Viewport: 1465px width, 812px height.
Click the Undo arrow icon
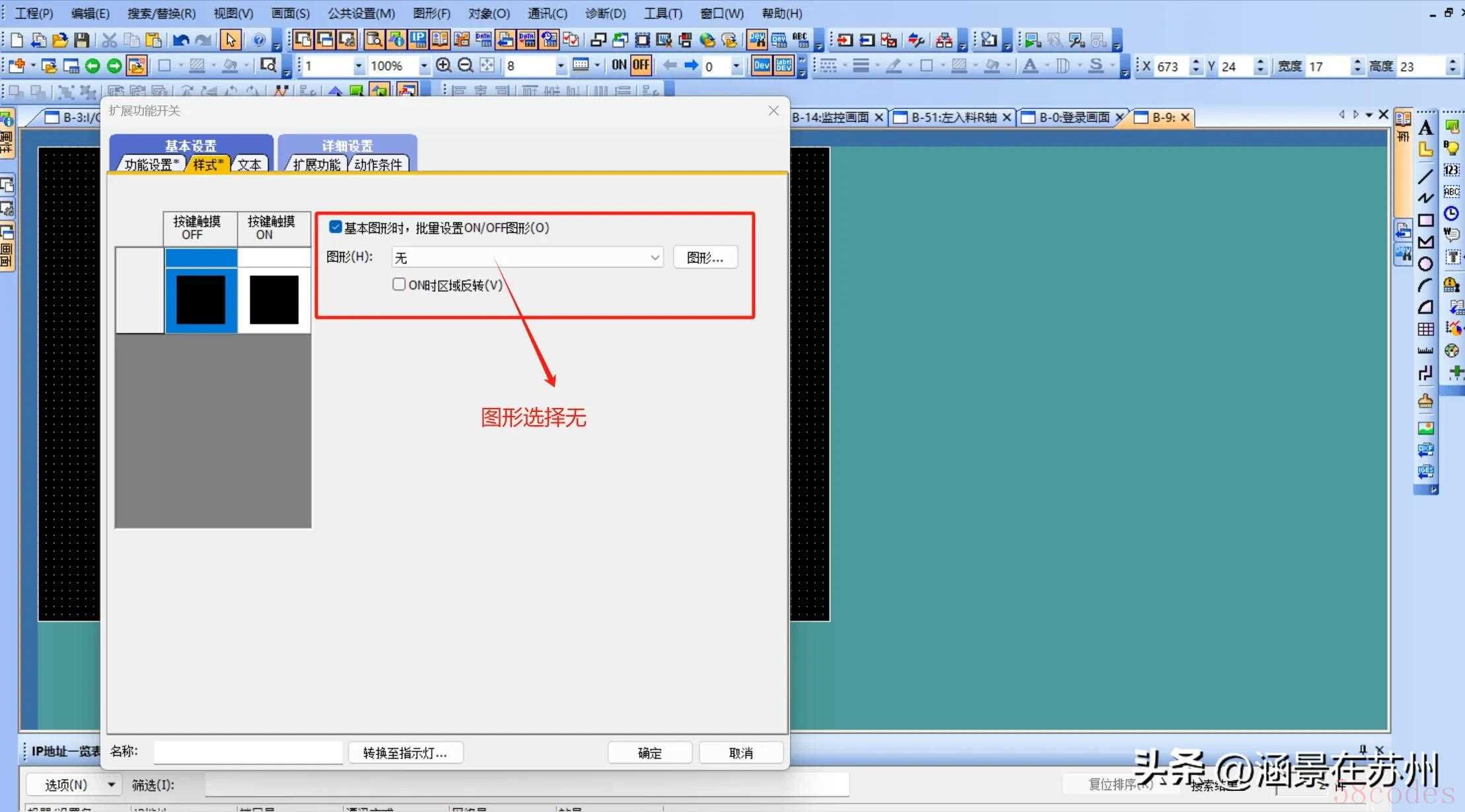coord(180,41)
